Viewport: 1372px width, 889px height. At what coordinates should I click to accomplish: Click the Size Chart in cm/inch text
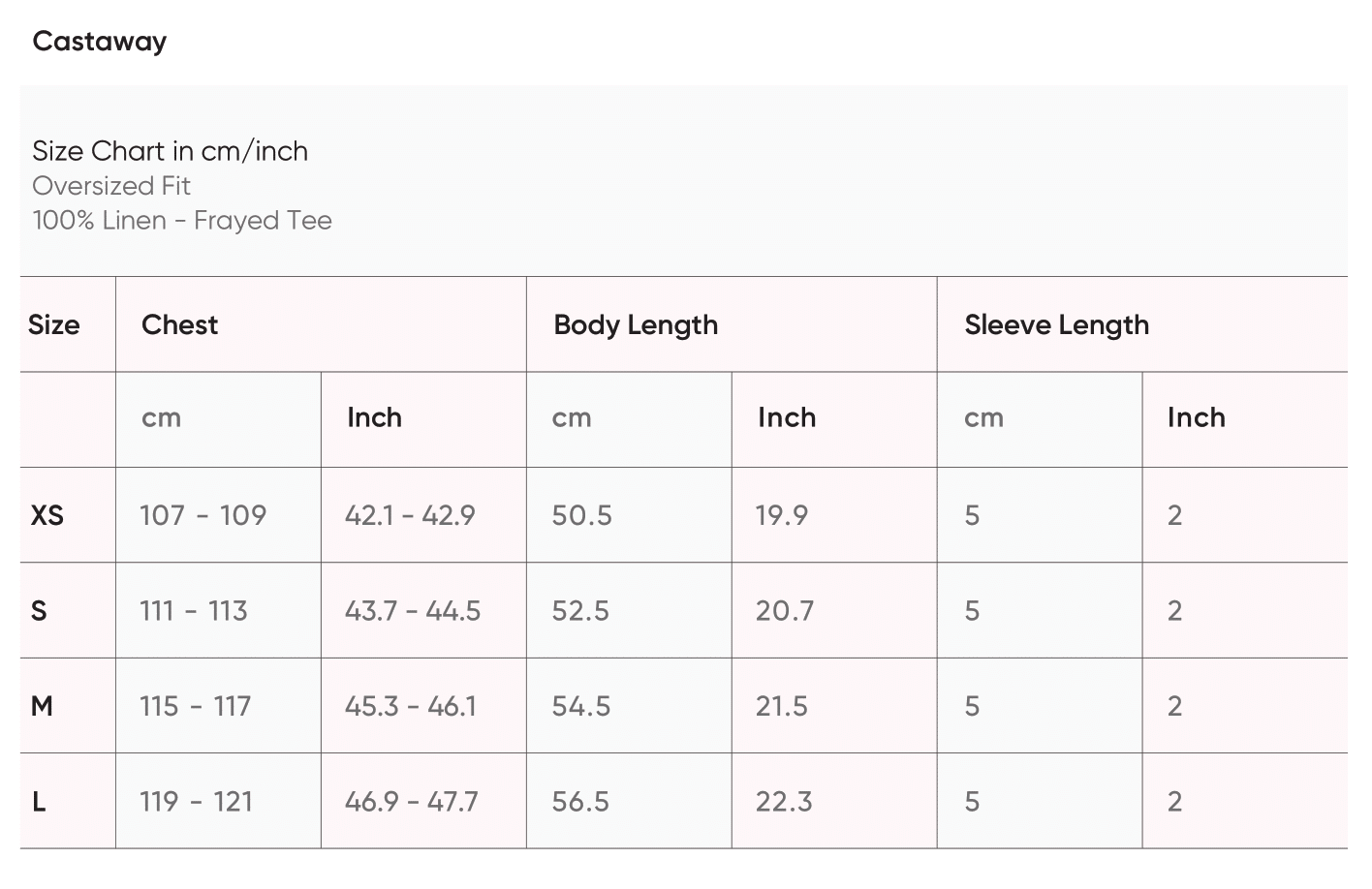click(x=170, y=151)
